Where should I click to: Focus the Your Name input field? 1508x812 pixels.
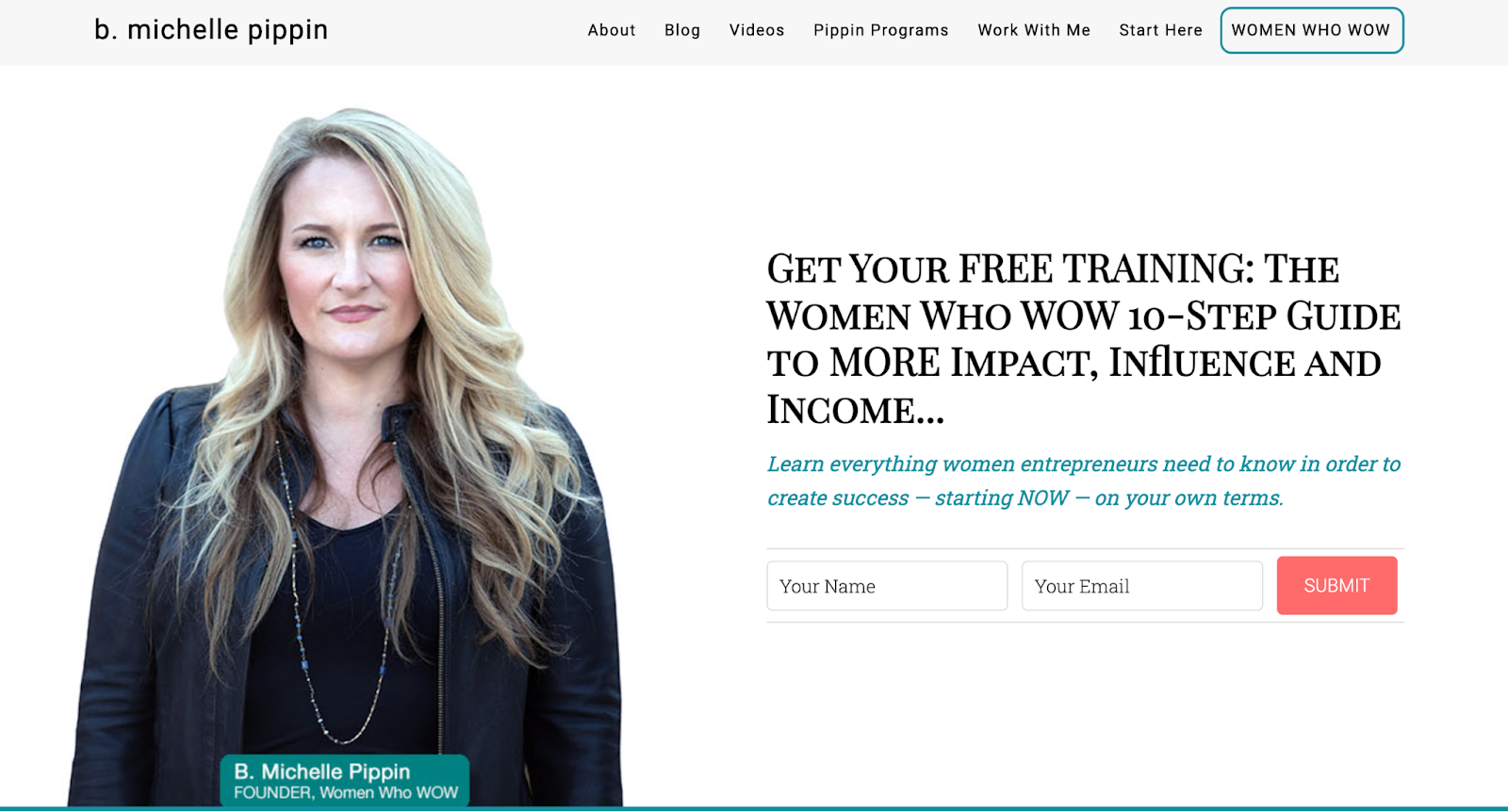click(887, 586)
